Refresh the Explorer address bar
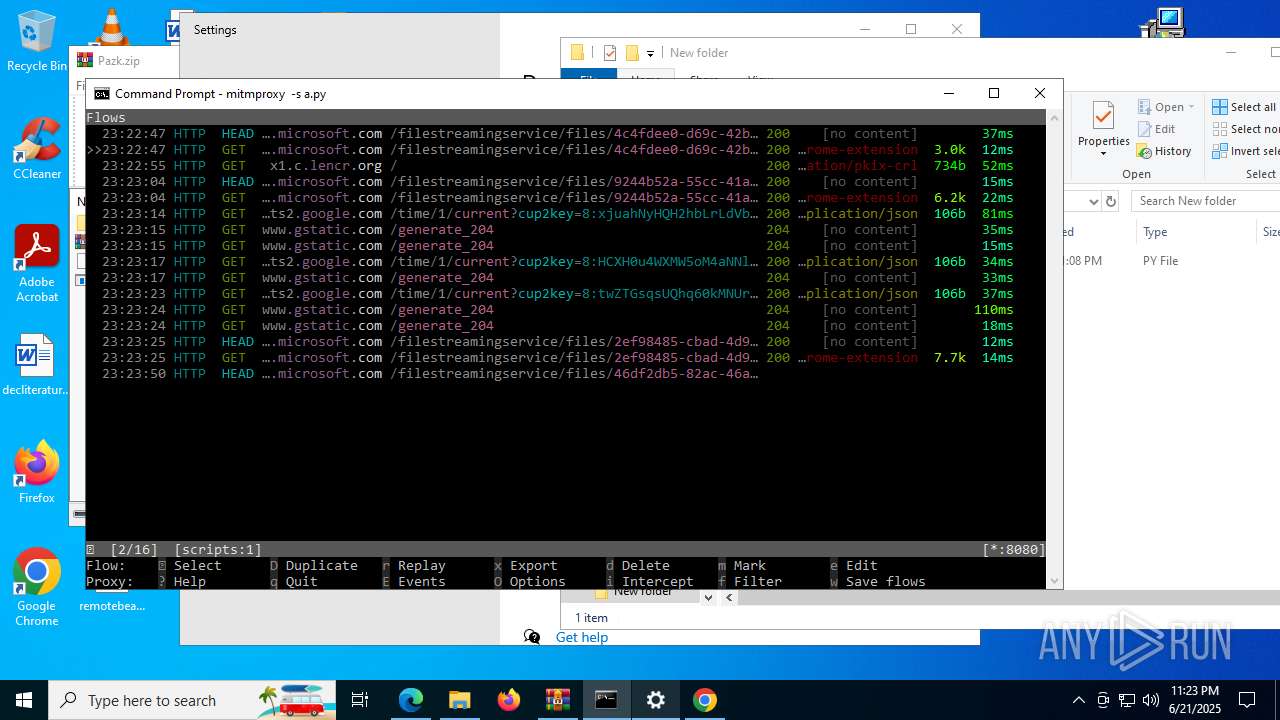Viewport: 1280px width, 720px height. click(x=1110, y=201)
